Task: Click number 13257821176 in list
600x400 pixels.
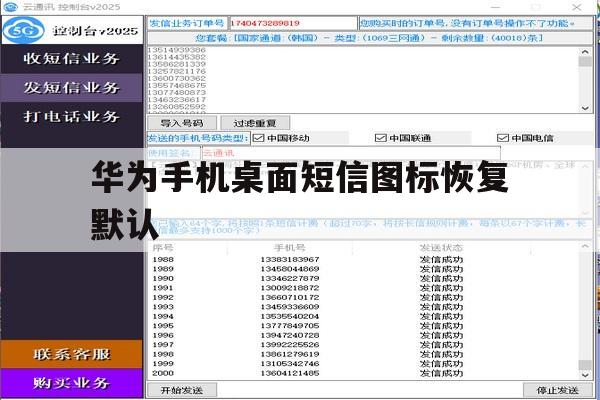Action: click(x=177, y=71)
